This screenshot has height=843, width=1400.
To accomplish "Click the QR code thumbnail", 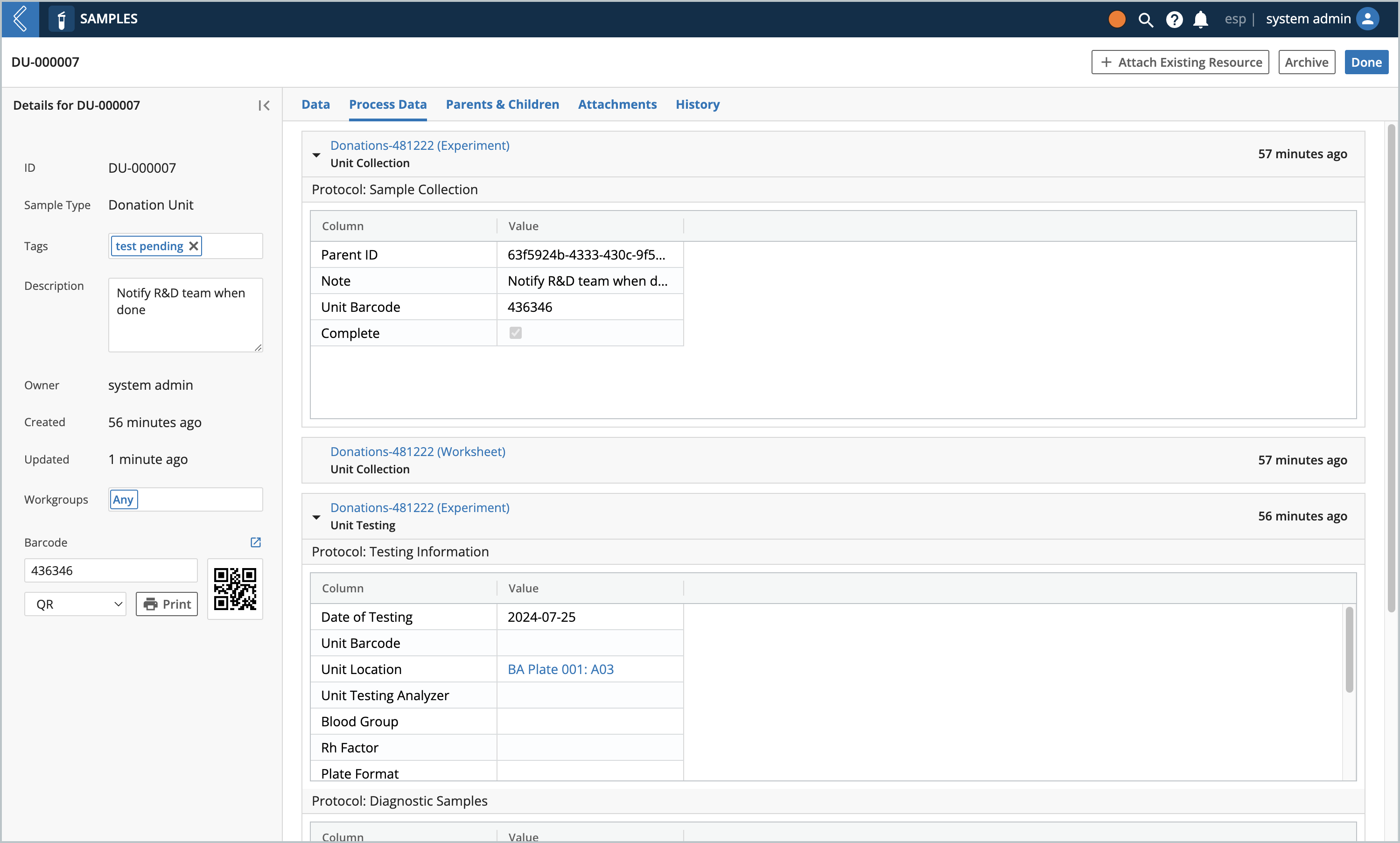I will (235, 589).
